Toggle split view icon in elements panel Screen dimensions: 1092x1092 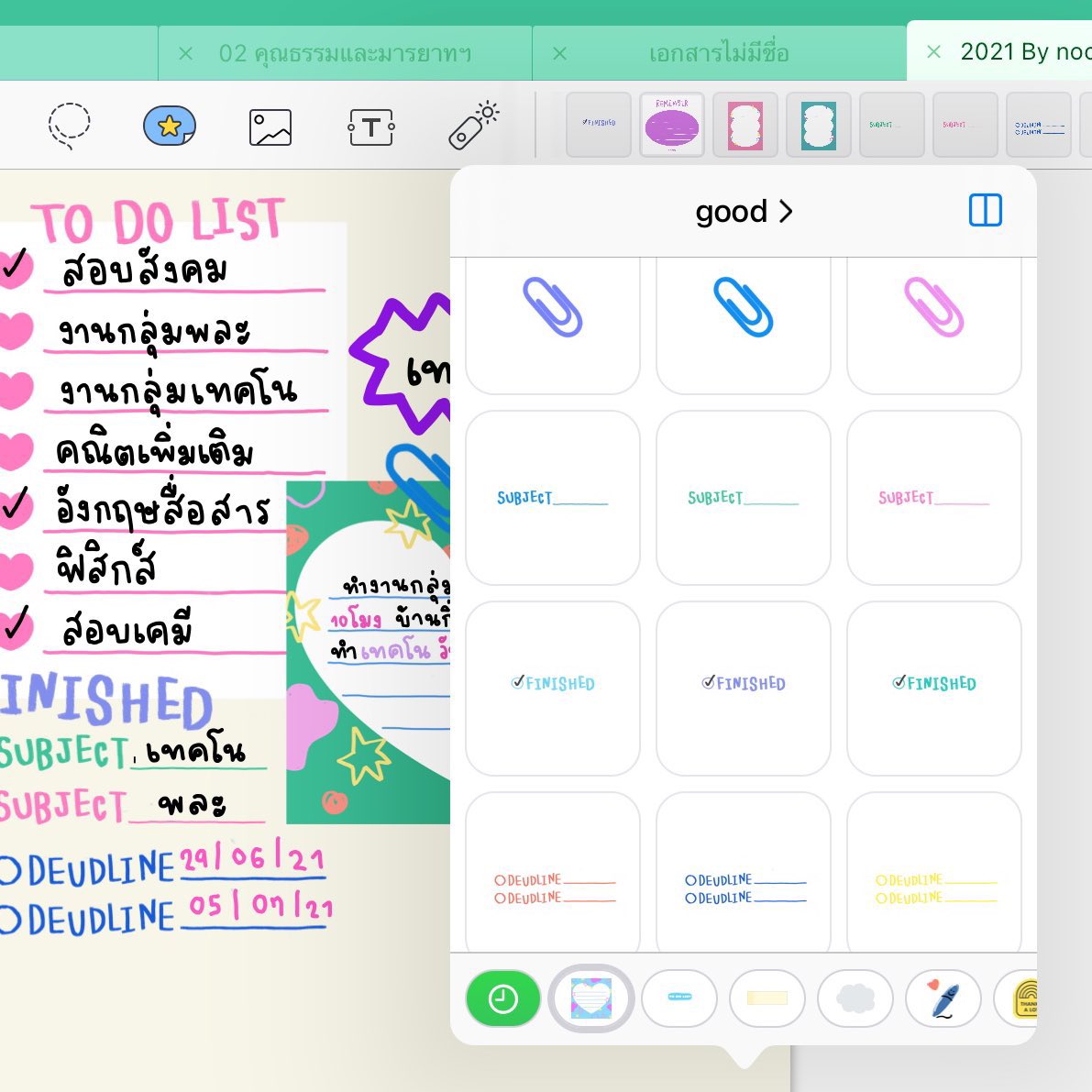coord(986,210)
